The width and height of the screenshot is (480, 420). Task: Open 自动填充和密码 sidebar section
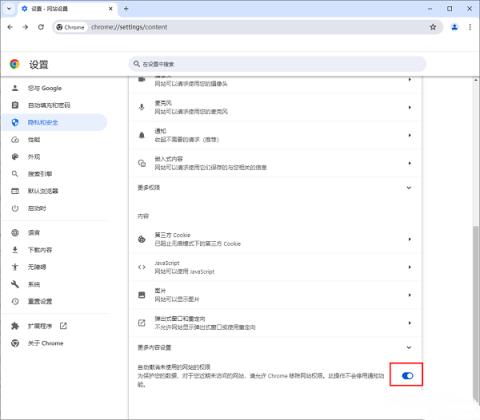tap(49, 105)
